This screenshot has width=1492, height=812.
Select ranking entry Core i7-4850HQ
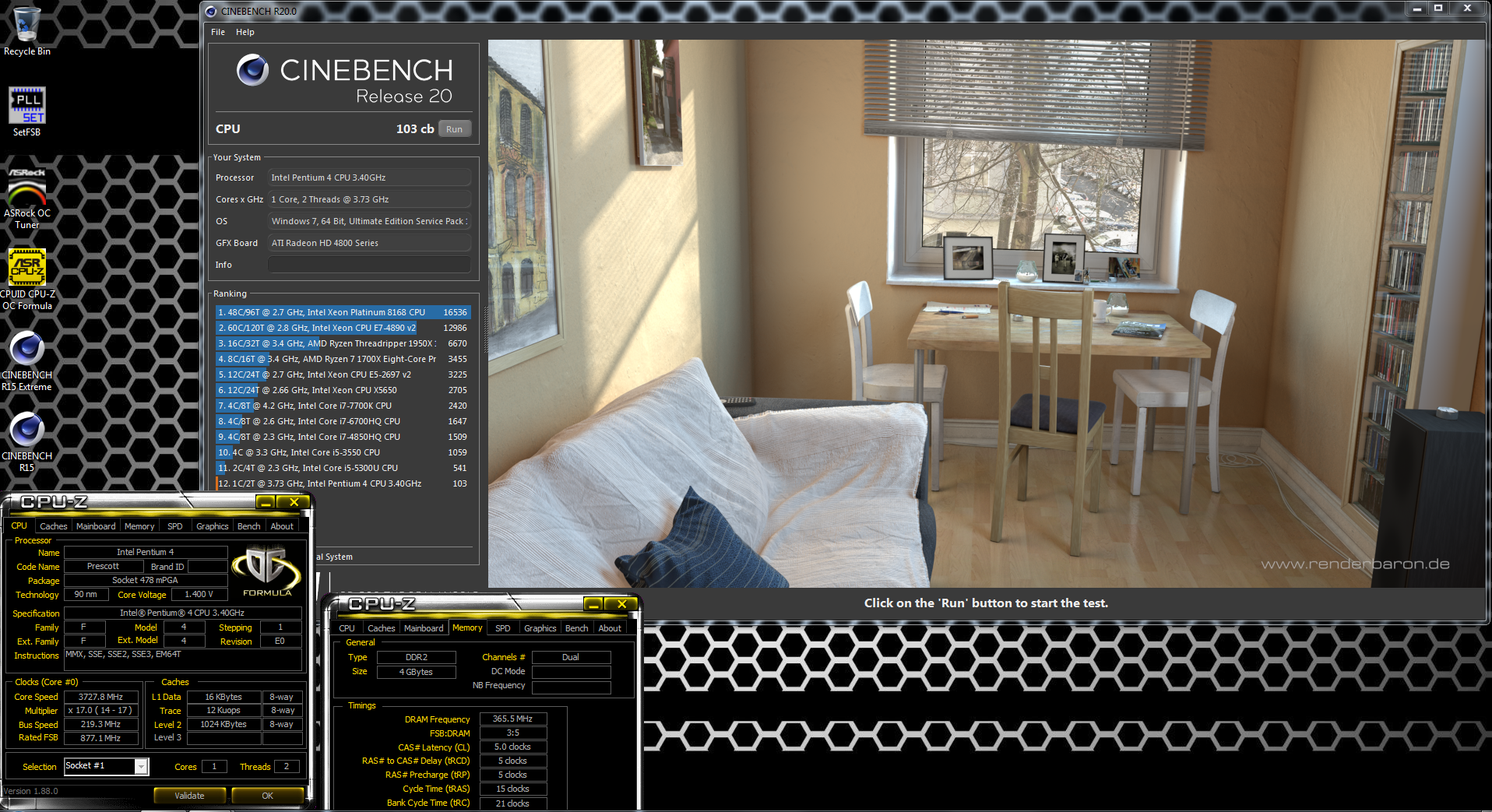[343, 437]
